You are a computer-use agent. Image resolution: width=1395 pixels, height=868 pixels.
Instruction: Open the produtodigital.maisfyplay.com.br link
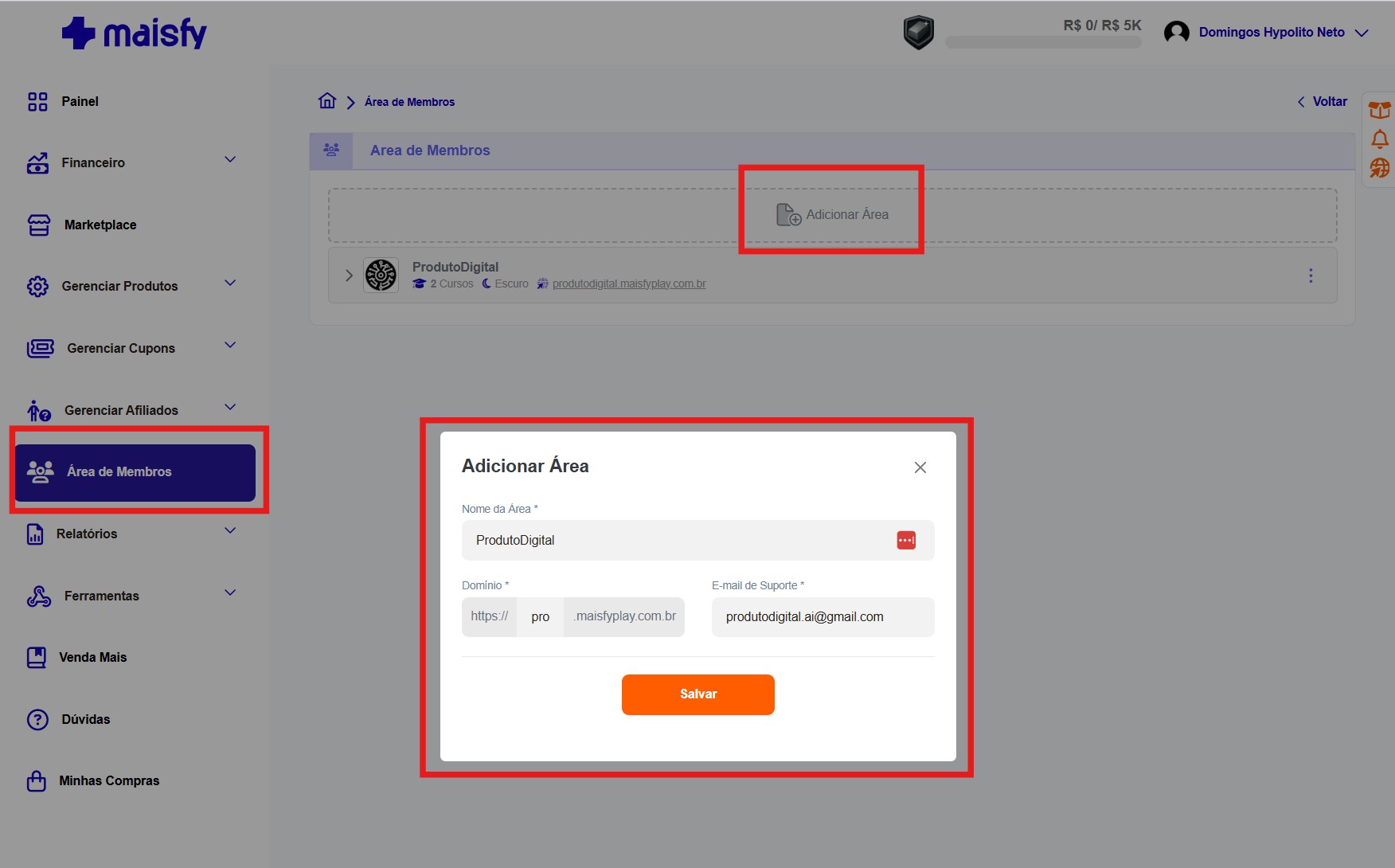[x=629, y=283]
